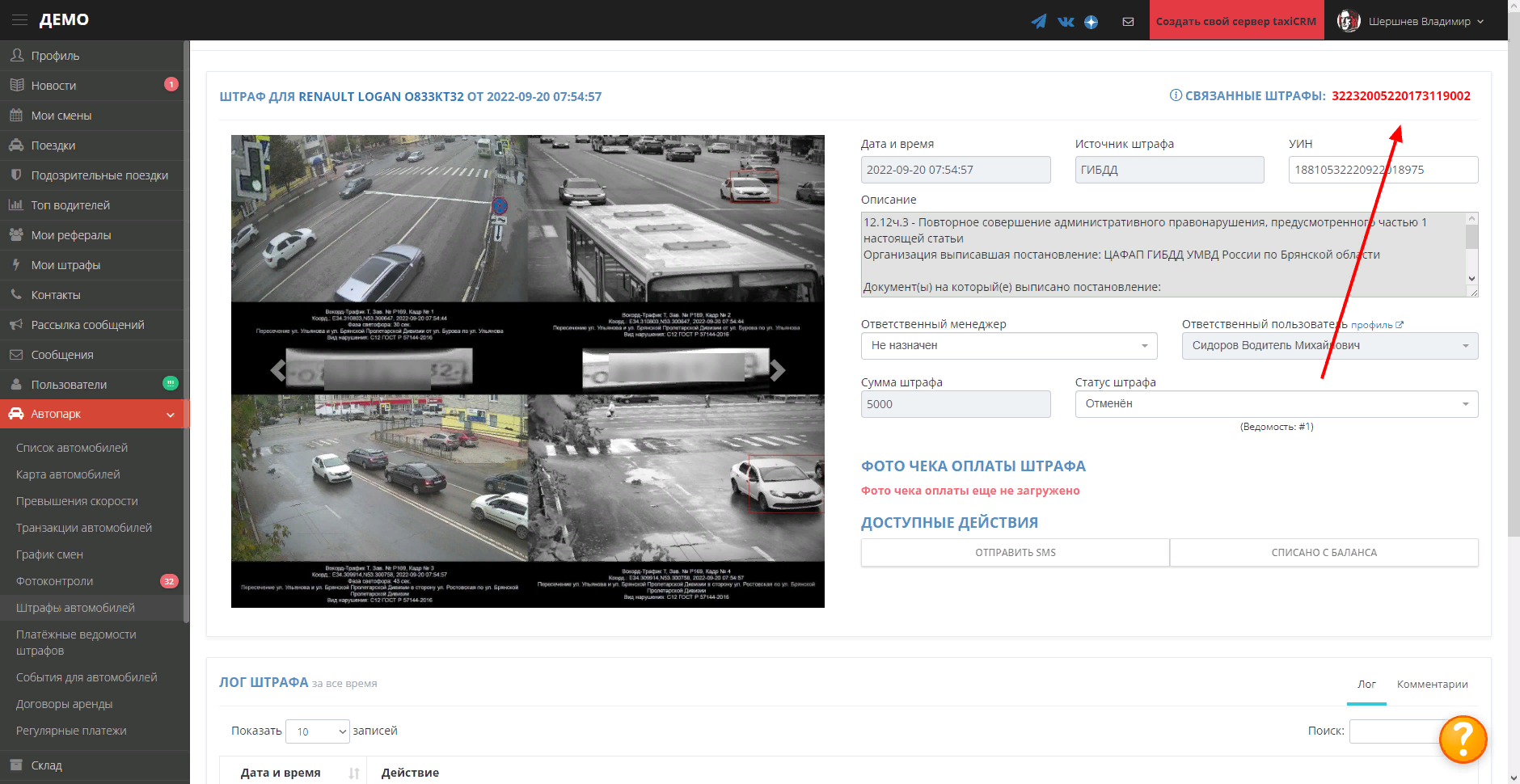Click the user avatar picture
This screenshot has width=1520, height=784.
point(1348,21)
